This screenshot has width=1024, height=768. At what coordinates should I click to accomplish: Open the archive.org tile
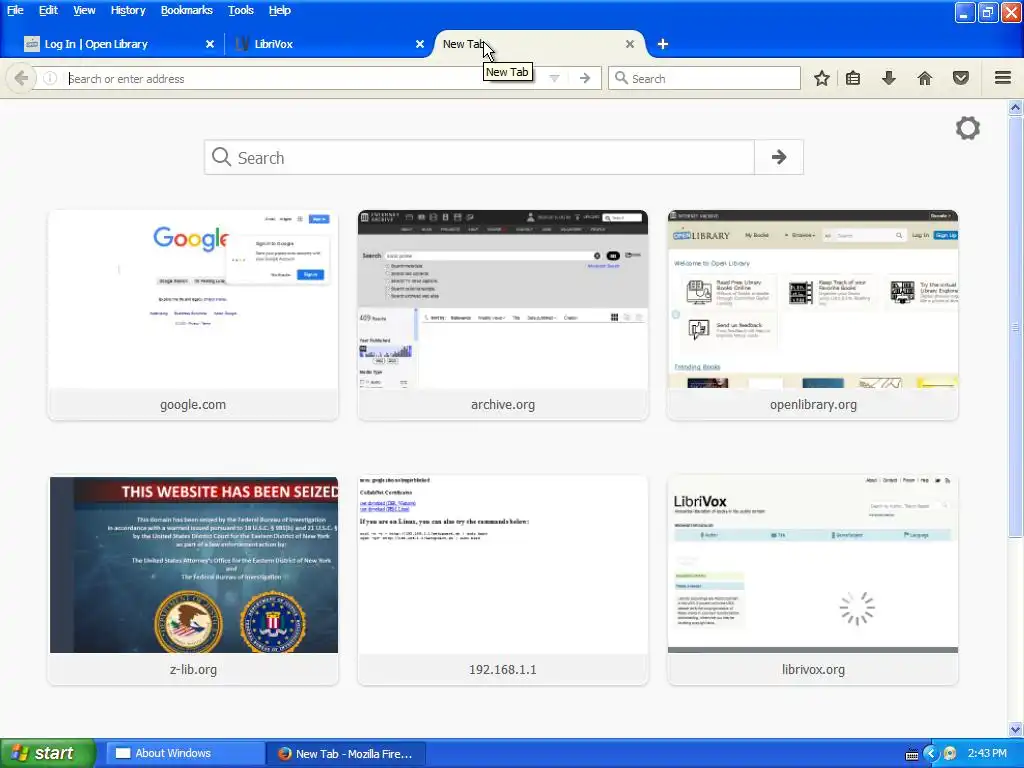coord(503,315)
